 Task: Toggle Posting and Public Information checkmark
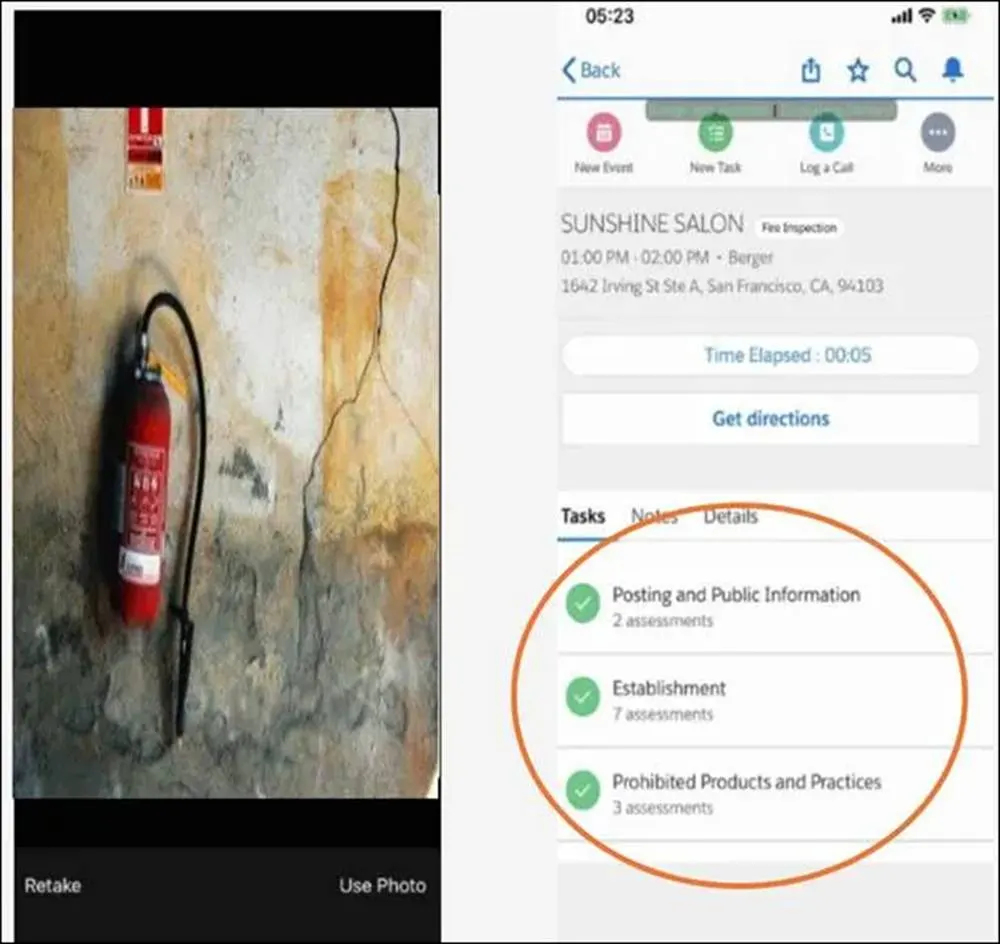tap(583, 603)
